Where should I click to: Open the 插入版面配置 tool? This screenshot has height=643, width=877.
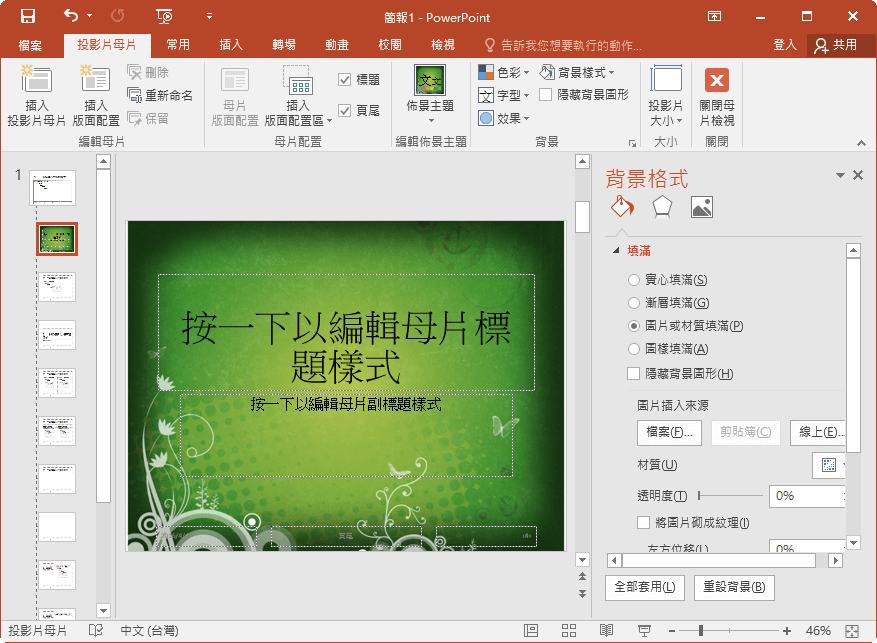click(94, 95)
